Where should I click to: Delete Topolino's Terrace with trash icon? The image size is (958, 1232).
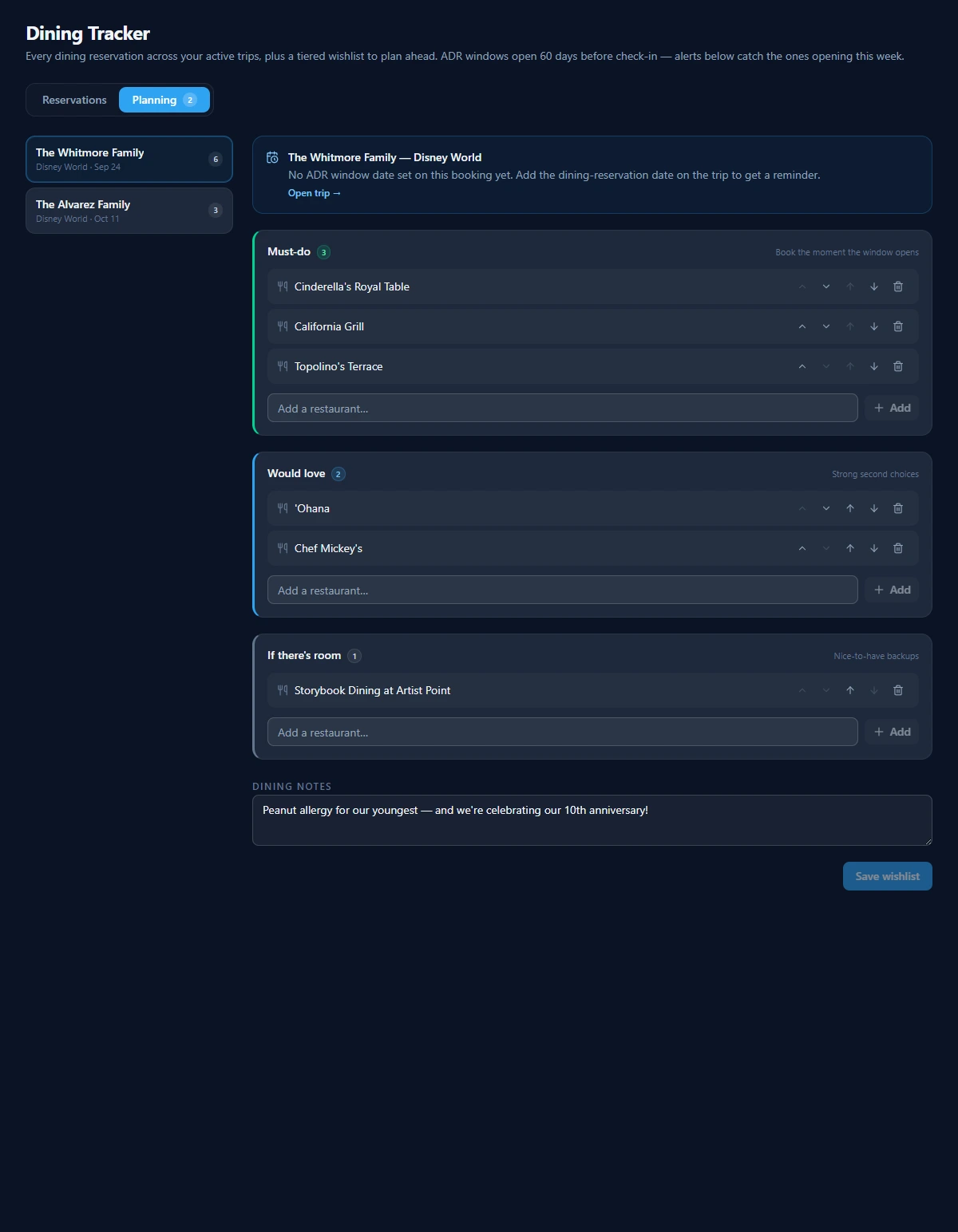[x=898, y=366]
